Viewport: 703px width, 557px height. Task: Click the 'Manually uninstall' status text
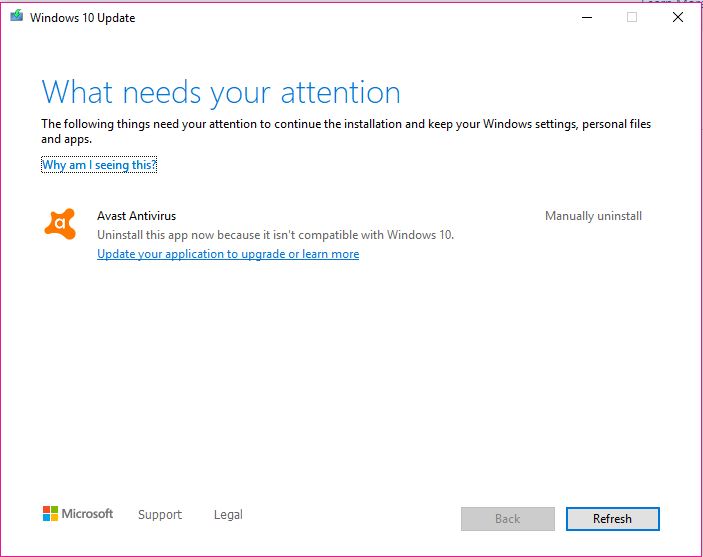coord(593,216)
